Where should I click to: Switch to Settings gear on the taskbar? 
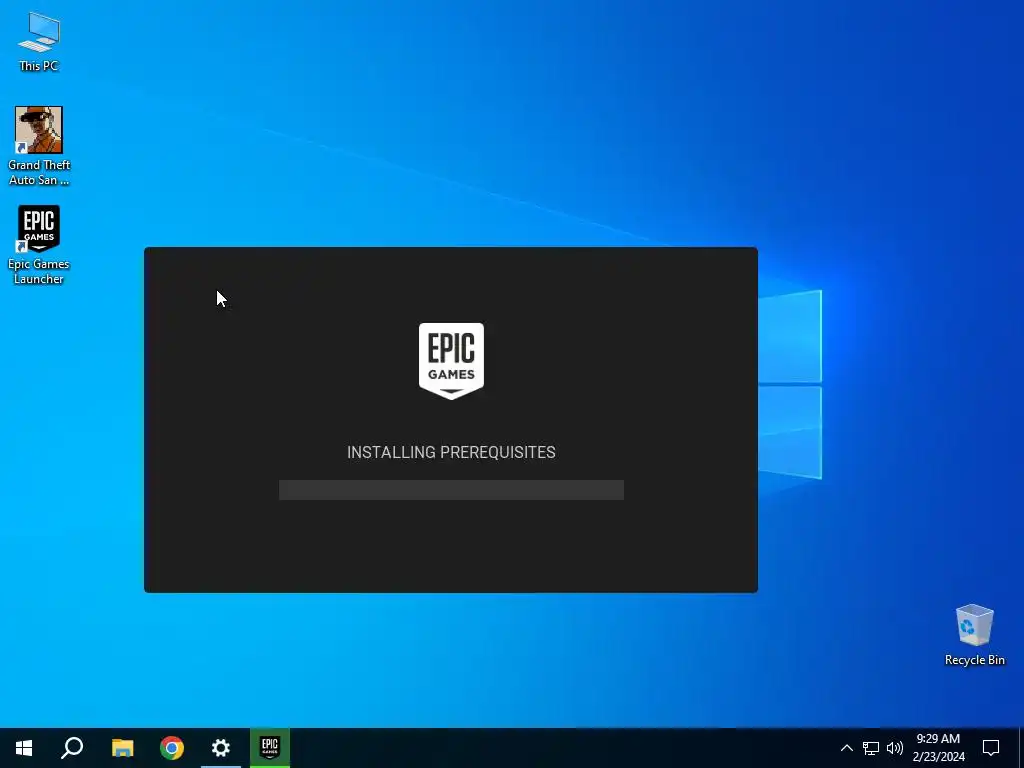pos(221,748)
